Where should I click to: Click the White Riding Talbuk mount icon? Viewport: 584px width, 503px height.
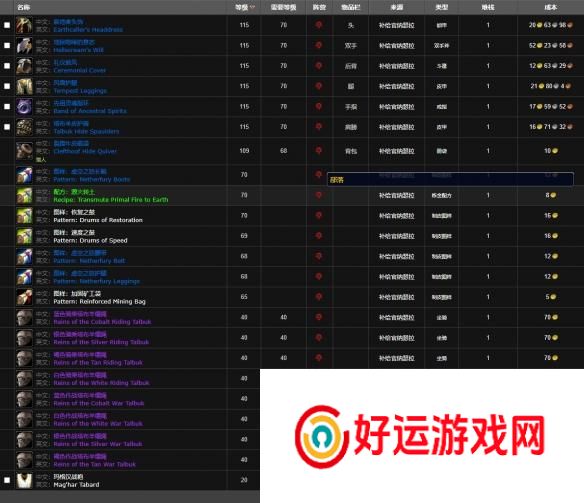coord(24,379)
